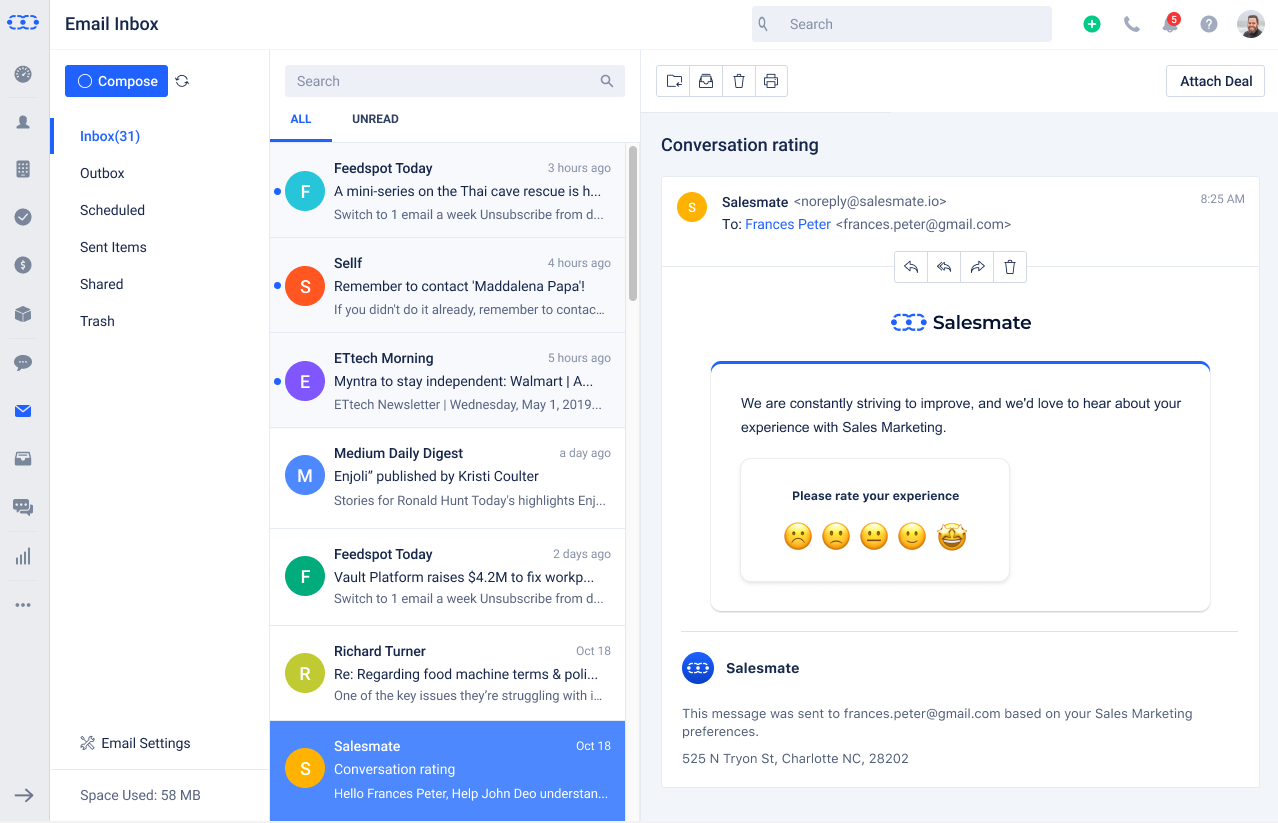Open Email Settings
Viewport: 1278px width, 823px height.
(x=135, y=743)
